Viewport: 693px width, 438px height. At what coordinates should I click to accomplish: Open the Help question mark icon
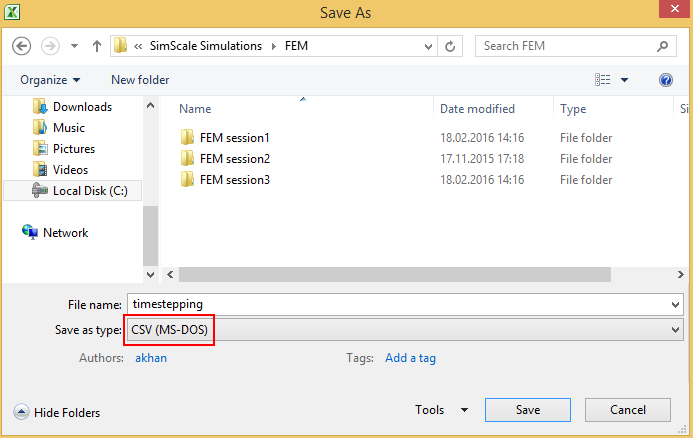[666, 80]
